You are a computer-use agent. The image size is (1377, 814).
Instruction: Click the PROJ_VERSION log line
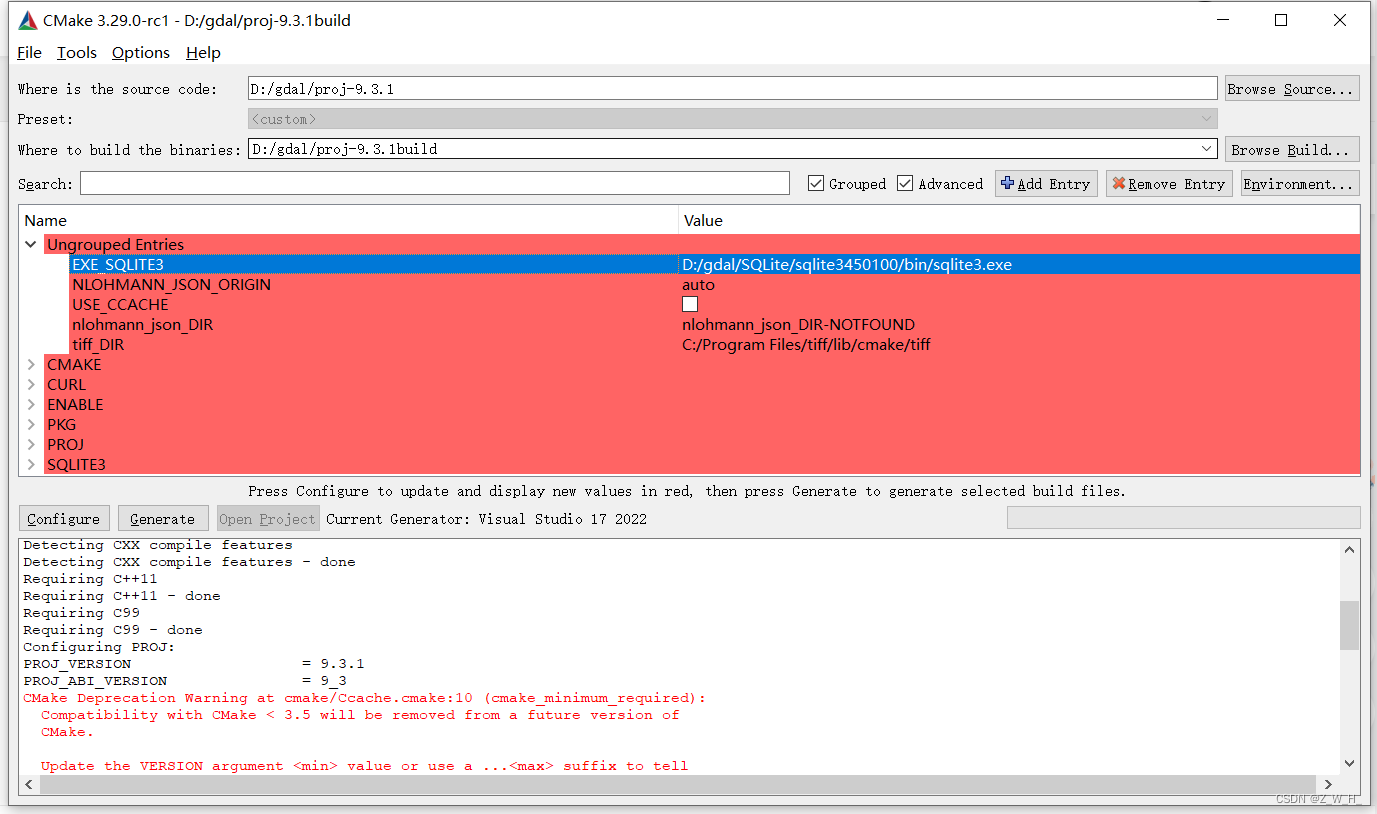[194, 664]
